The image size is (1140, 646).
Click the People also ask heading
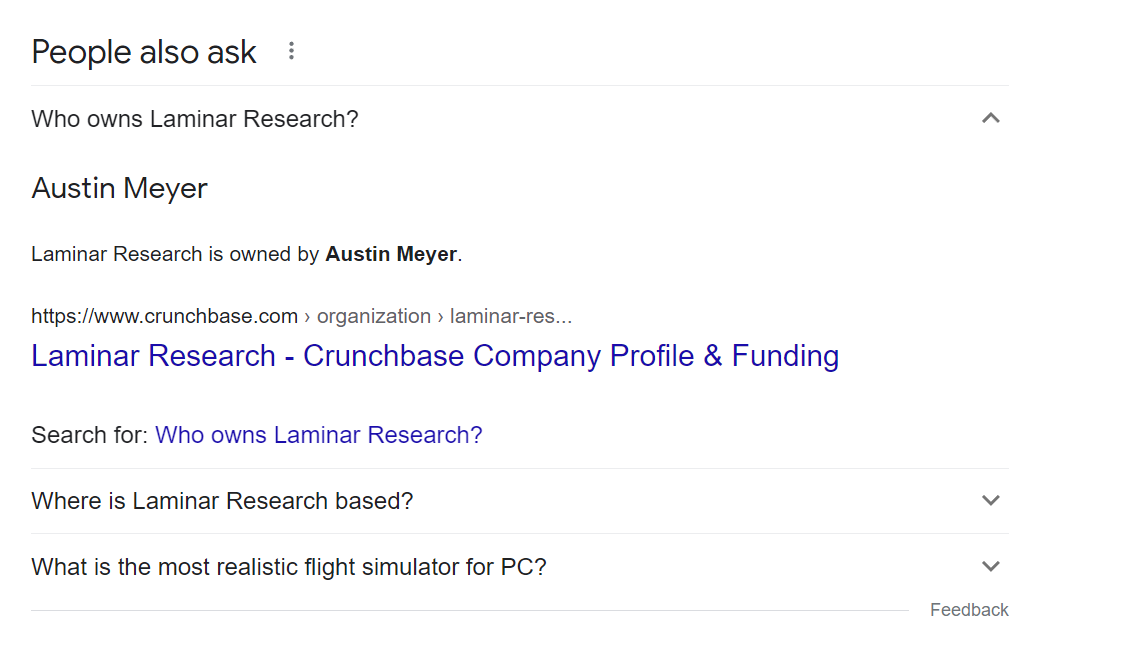click(144, 52)
